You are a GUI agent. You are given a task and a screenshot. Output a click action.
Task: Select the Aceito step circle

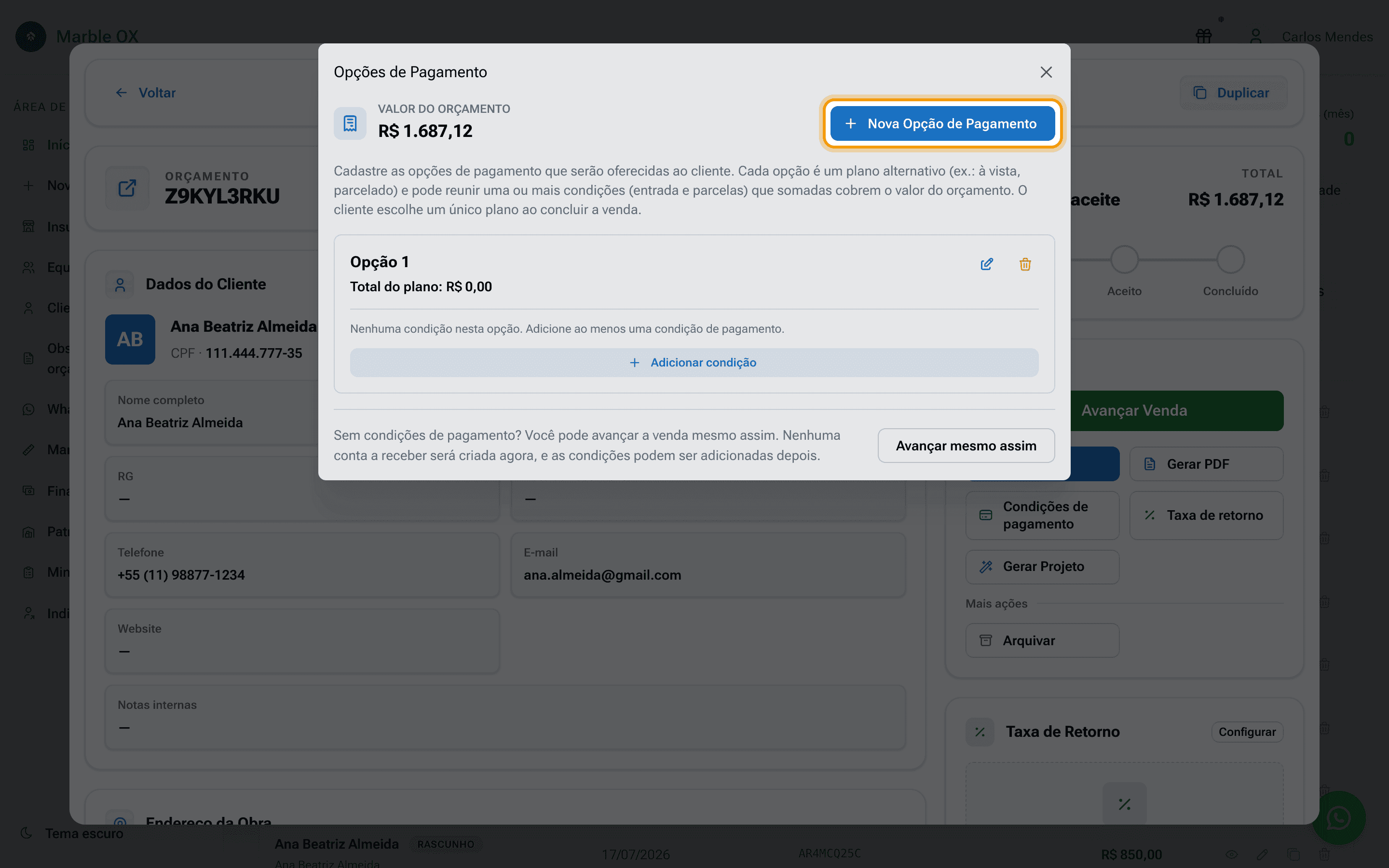click(1124, 259)
